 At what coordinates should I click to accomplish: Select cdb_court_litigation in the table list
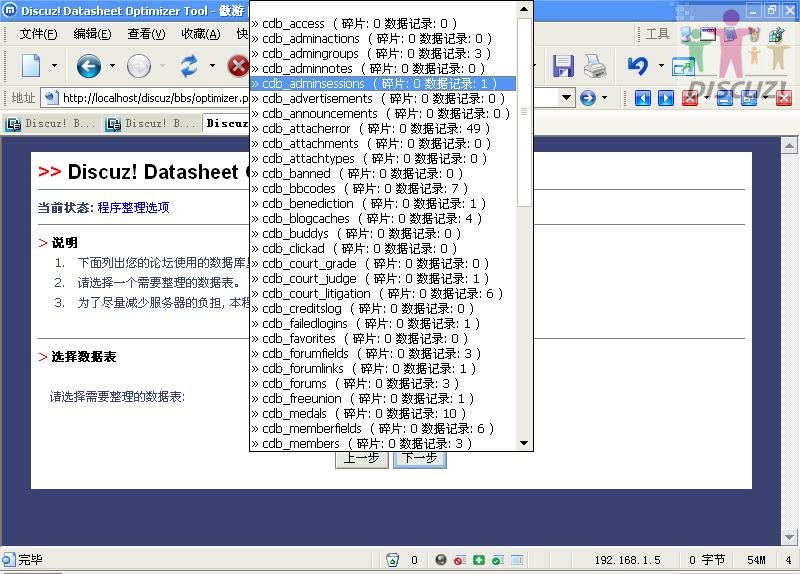click(x=383, y=293)
